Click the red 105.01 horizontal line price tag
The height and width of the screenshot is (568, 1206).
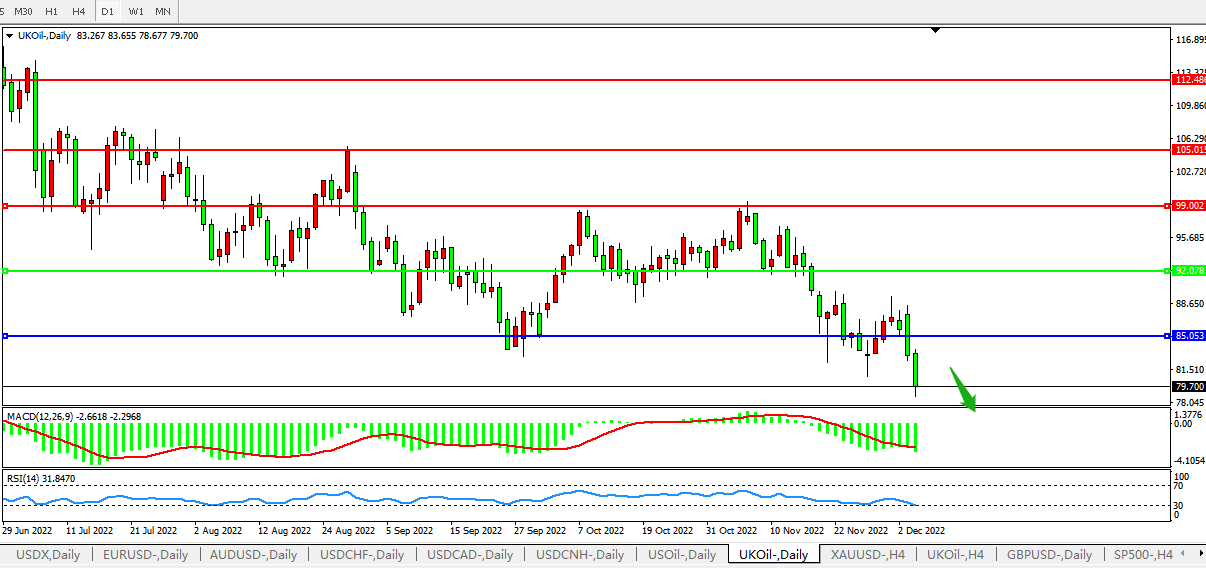click(1187, 150)
